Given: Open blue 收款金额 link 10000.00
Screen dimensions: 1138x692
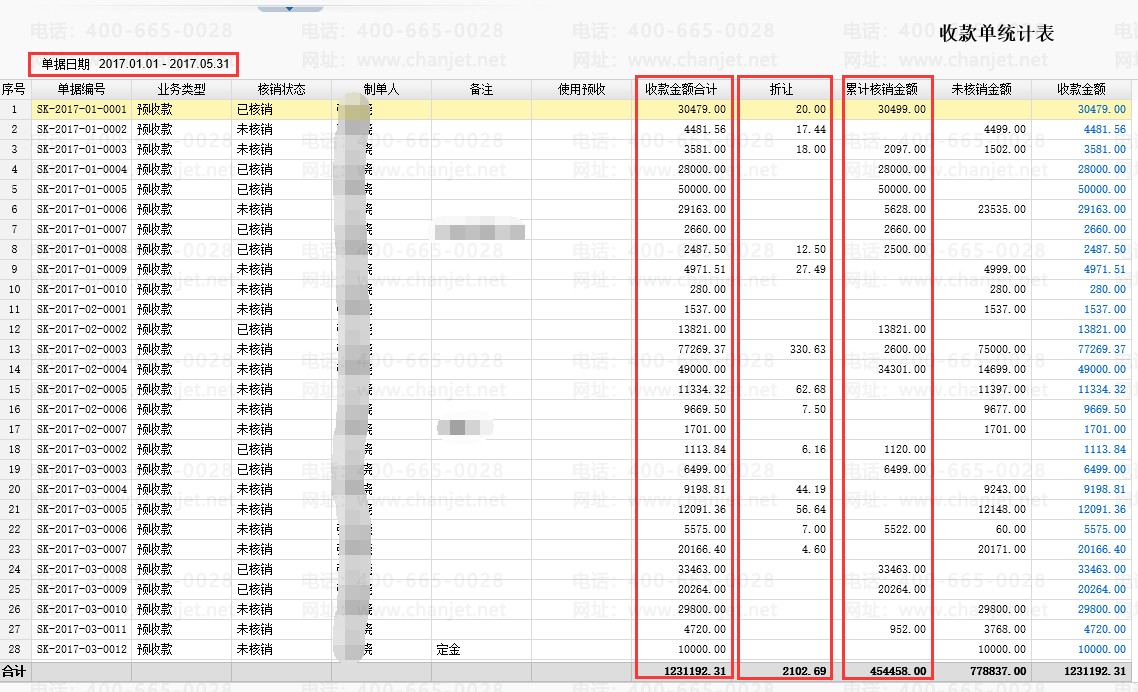Looking at the screenshot, I should (x=1102, y=649).
